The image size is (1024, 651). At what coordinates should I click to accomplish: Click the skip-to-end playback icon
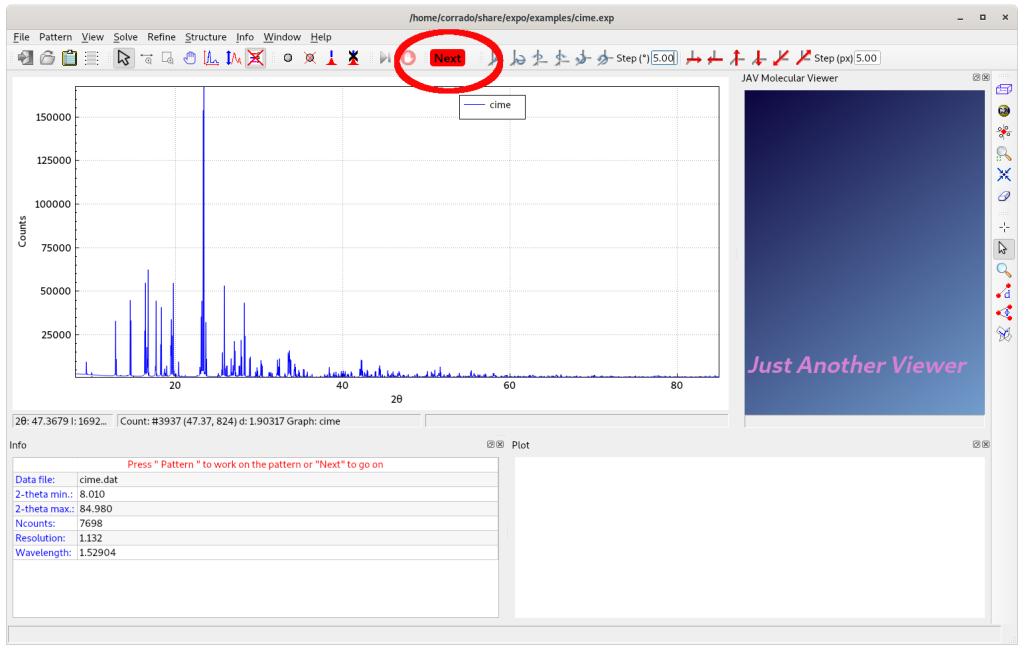point(385,58)
